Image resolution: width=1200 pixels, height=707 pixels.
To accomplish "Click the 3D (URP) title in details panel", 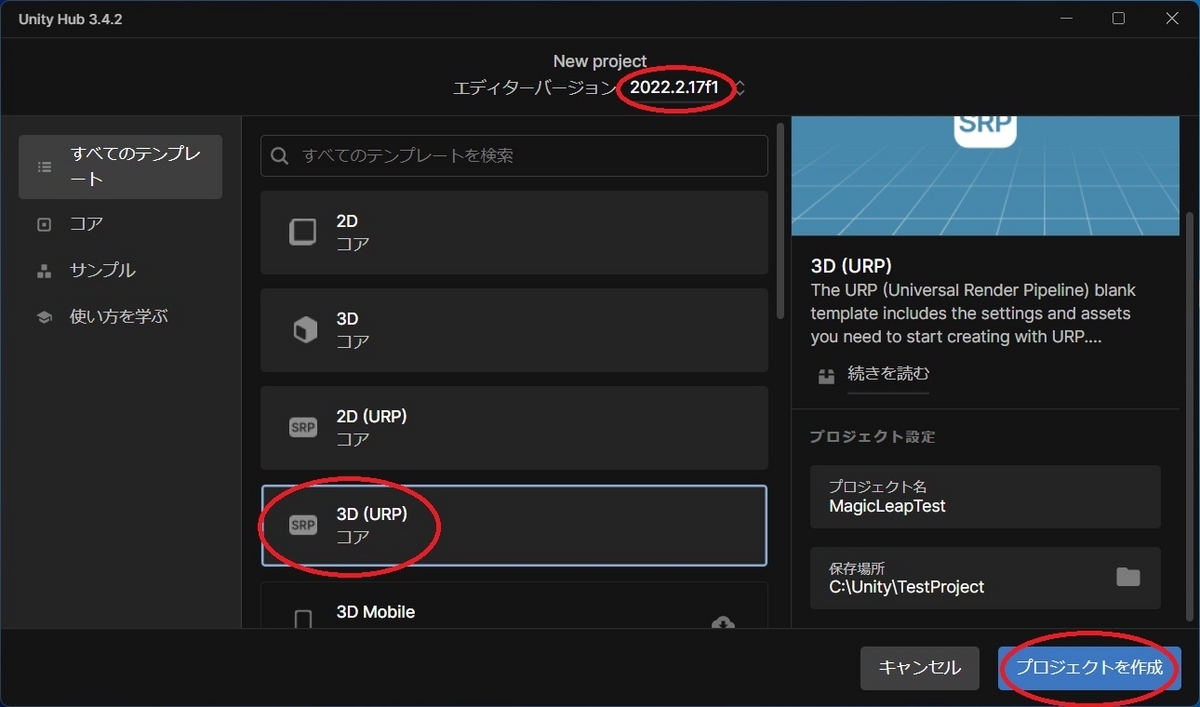I will click(851, 266).
